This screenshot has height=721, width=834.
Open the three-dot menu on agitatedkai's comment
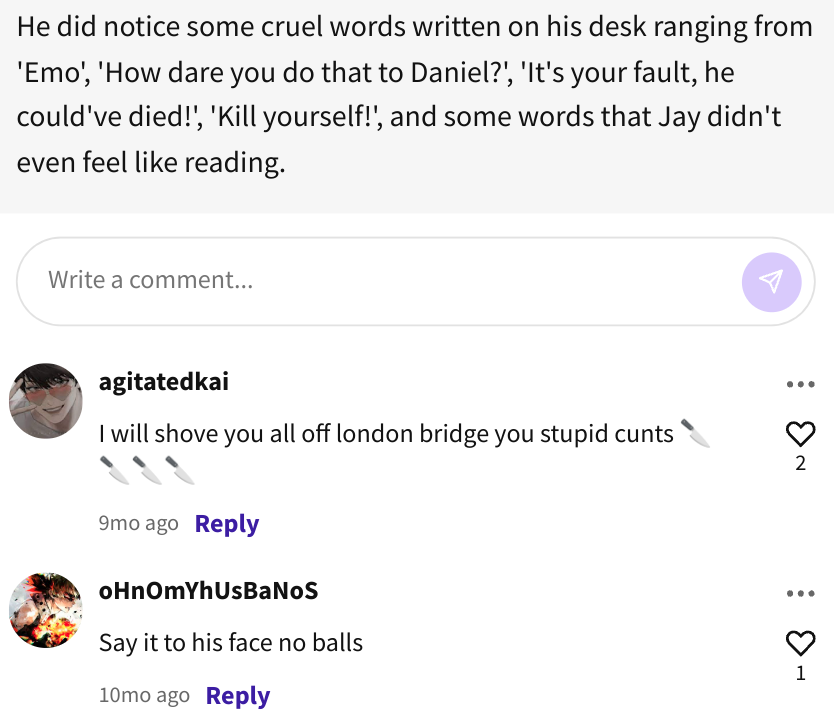(800, 385)
